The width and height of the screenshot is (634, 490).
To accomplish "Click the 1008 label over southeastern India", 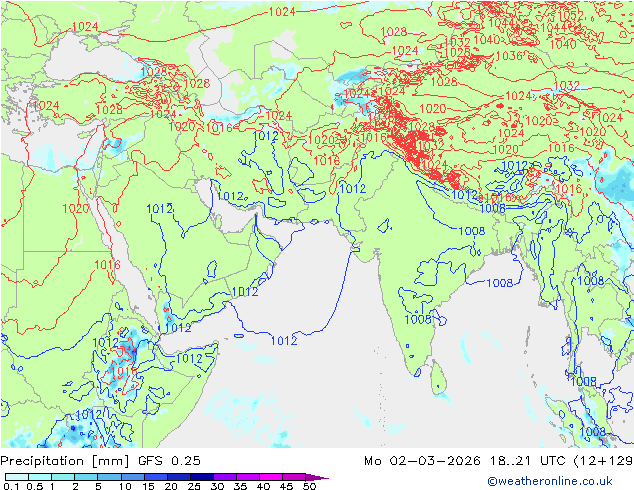I will click(418, 319).
